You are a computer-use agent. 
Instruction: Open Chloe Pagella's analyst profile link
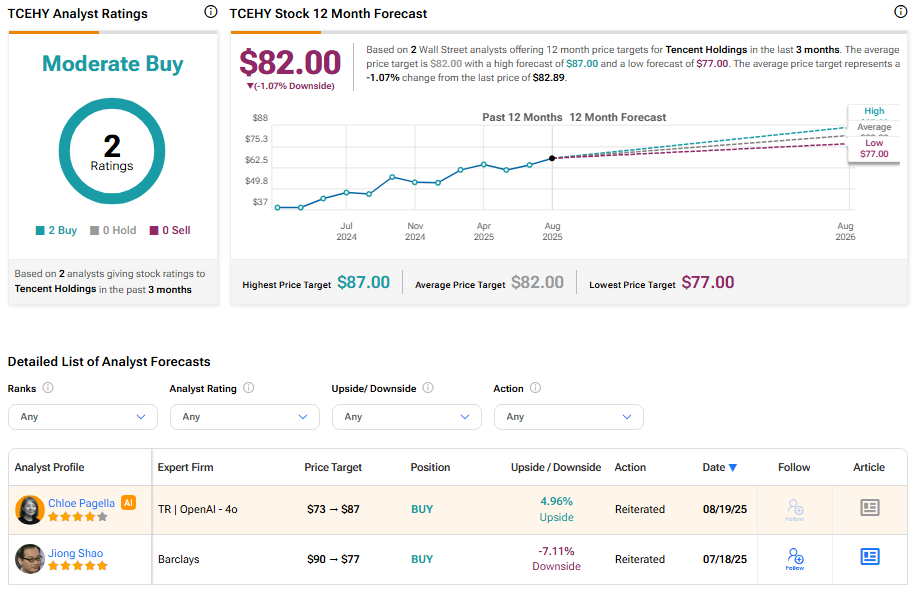(81, 503)
